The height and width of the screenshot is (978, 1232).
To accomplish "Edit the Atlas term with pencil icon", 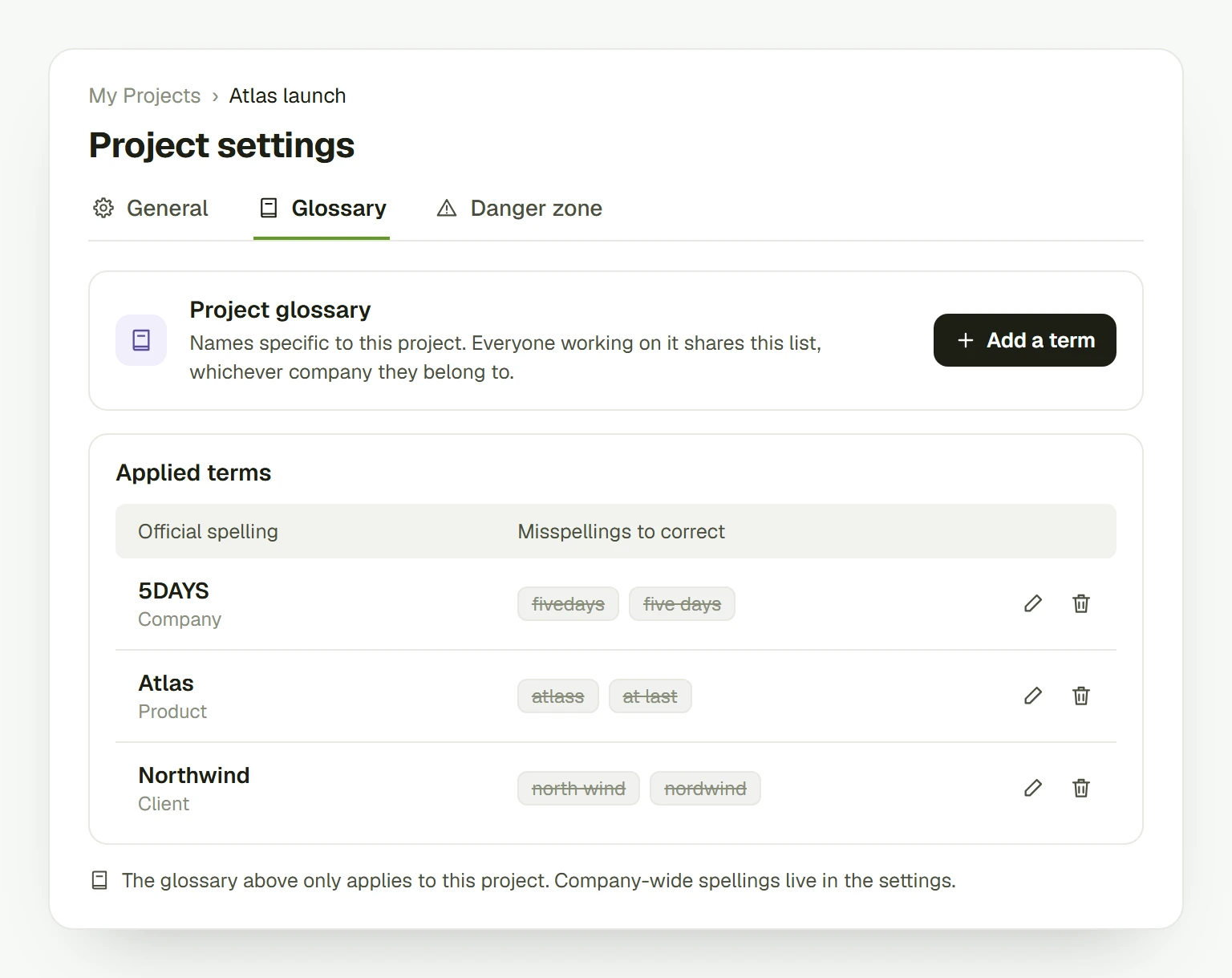I will [x=1033, y=696].
